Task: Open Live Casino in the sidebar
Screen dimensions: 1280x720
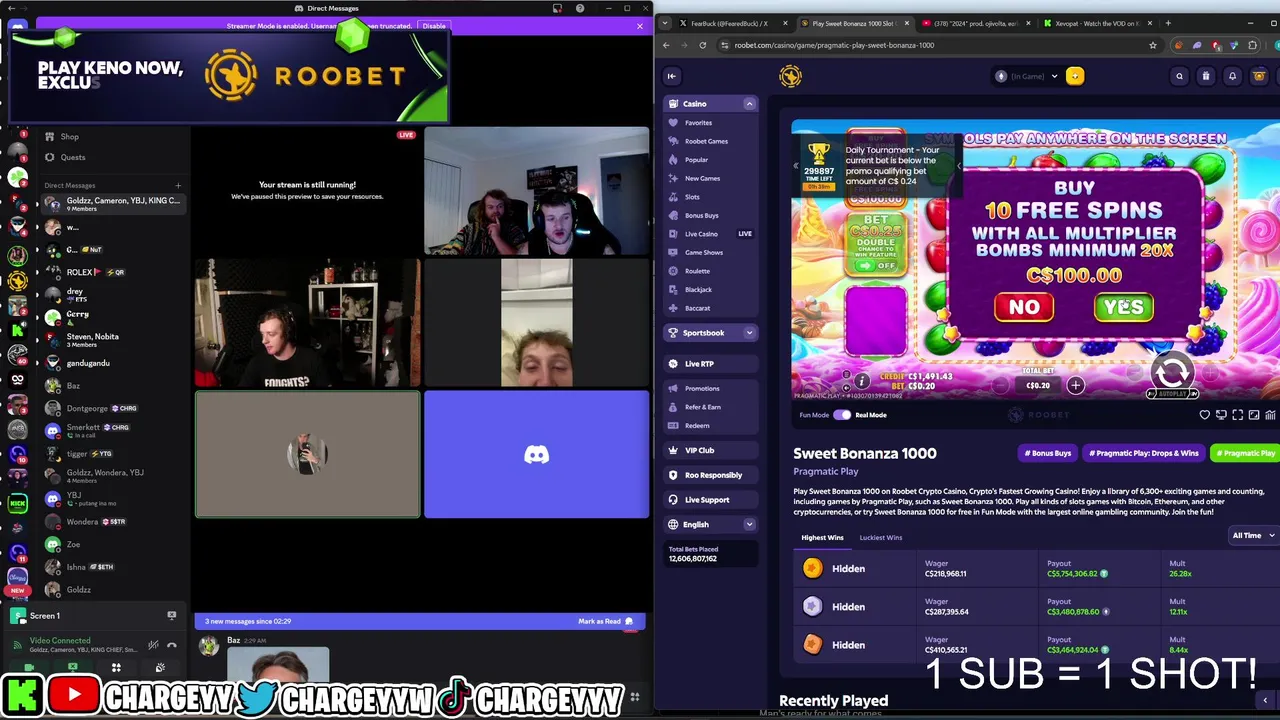Action: [x=701, y=234]
